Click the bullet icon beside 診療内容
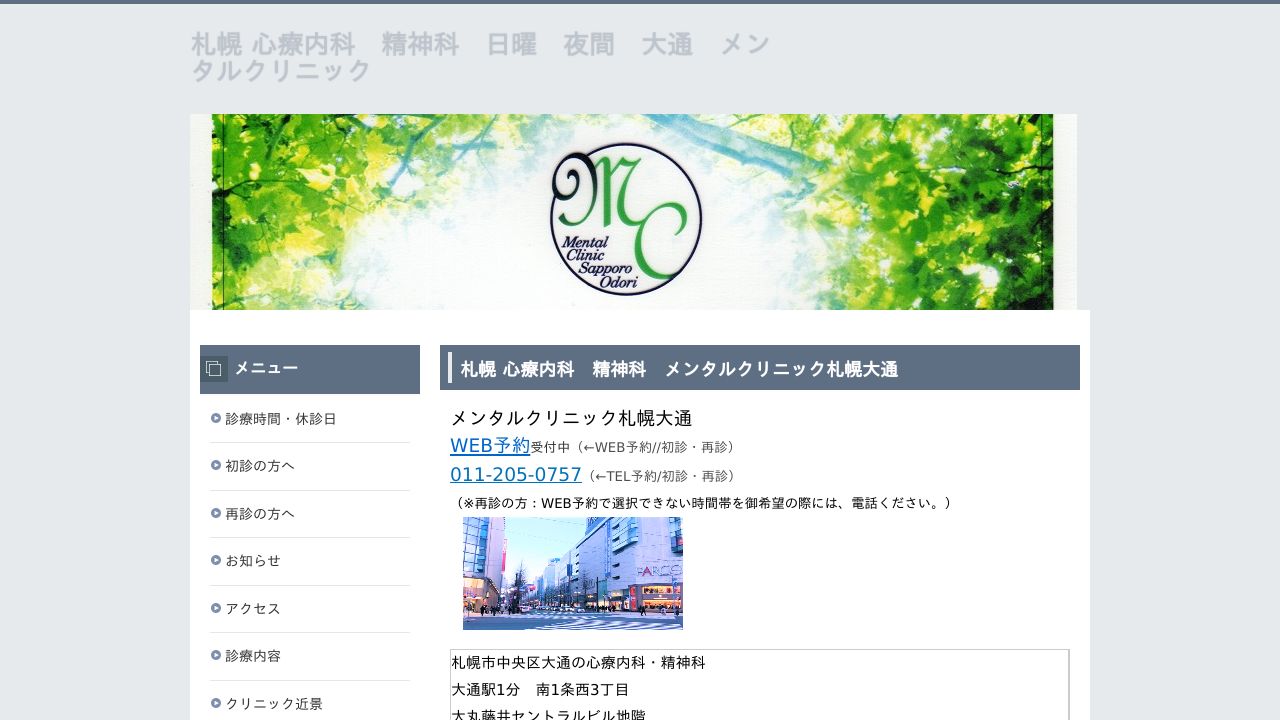Viewport: 1280px width, 720px height. 216,655
